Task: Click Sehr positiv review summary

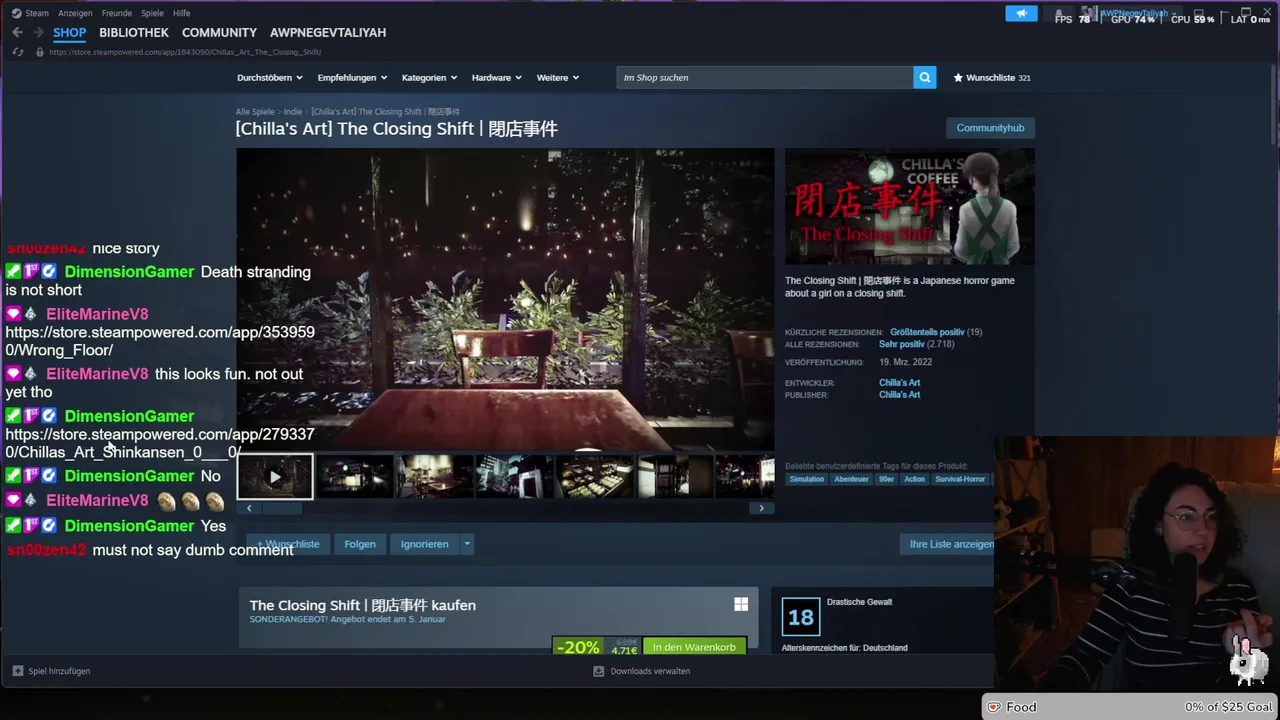Action: pos(902,344)
